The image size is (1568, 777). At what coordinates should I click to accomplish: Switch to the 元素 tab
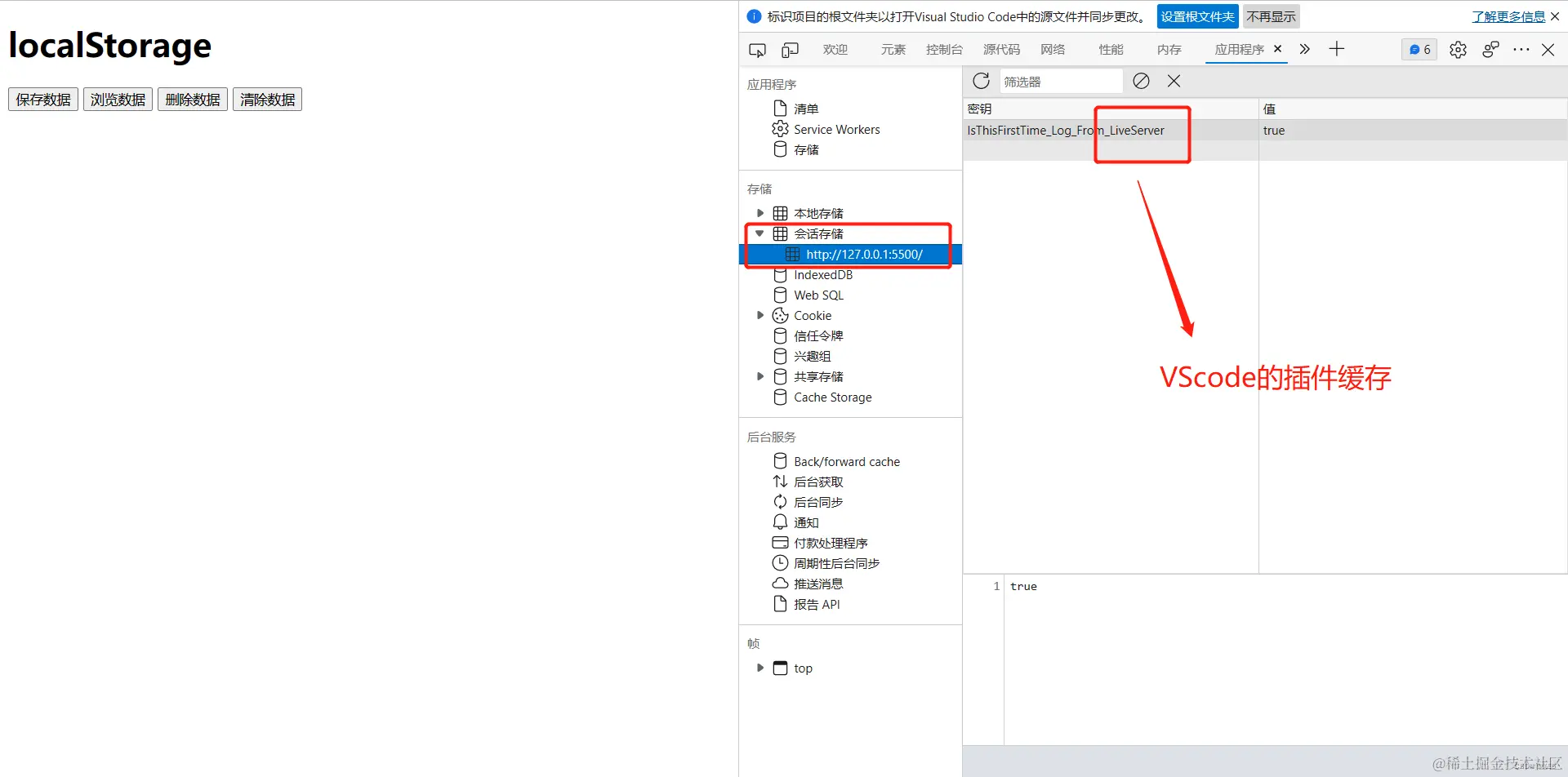point(893,50)
